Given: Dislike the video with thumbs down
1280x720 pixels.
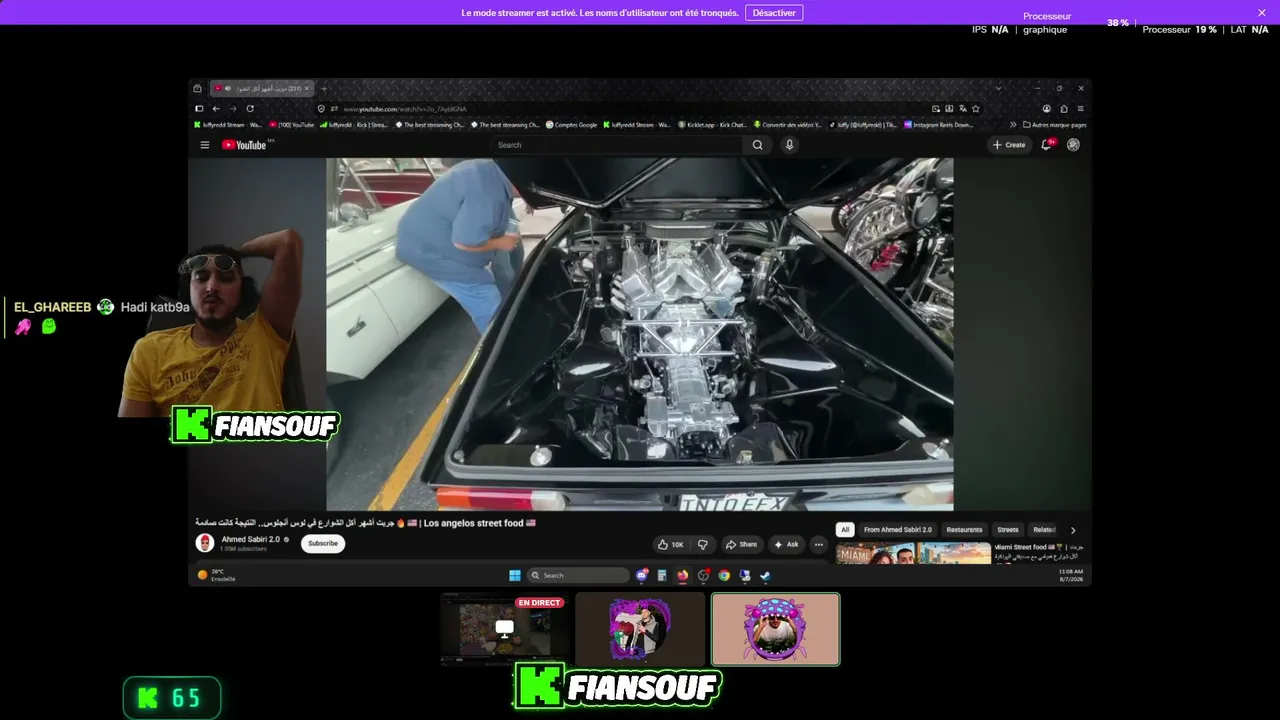Looking at the screenshot, I should (x=702, y=544).
